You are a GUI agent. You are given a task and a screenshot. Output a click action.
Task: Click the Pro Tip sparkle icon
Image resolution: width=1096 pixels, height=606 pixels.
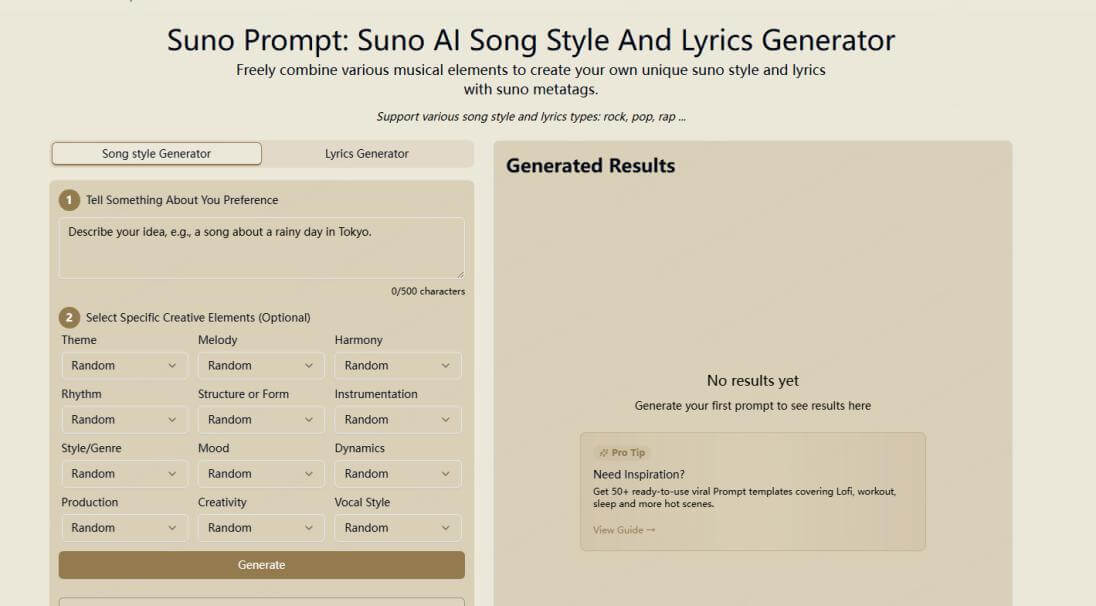tap(603, 452)
